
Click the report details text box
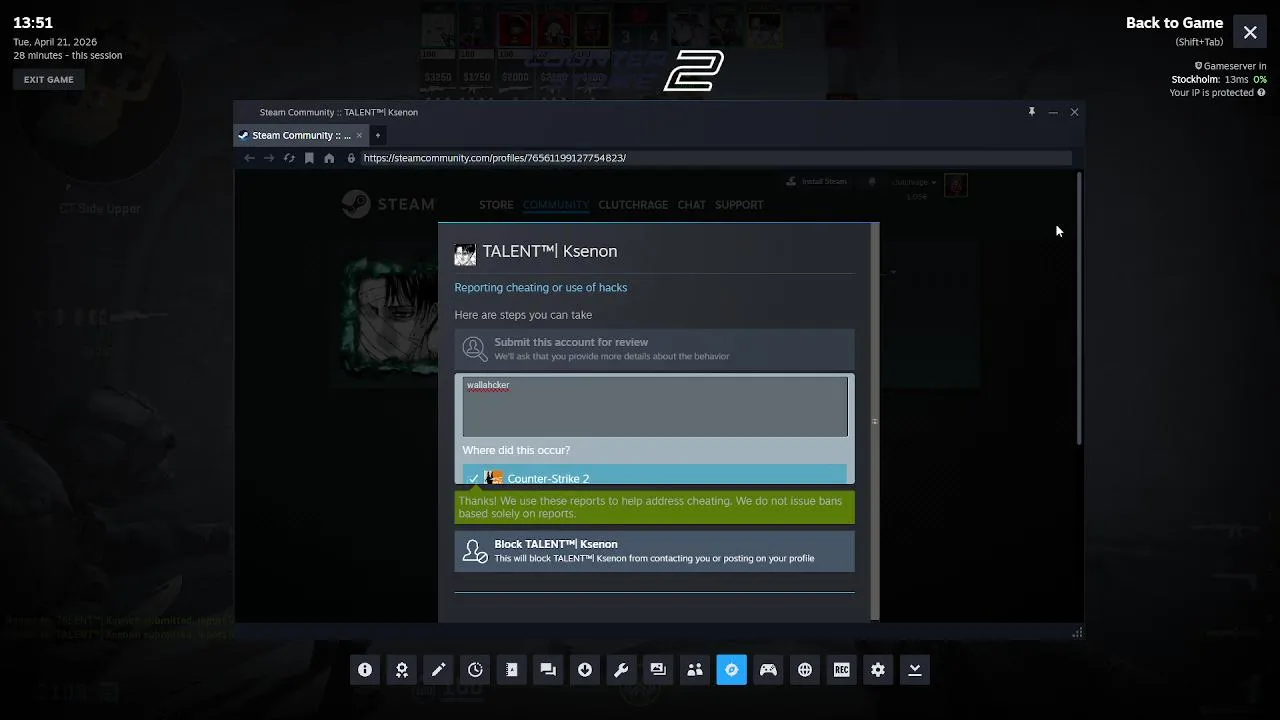(655, 406)
